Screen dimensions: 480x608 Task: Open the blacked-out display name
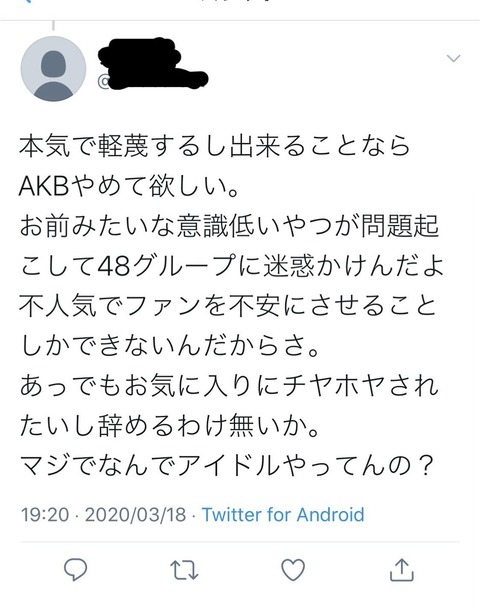pos(140,52)
